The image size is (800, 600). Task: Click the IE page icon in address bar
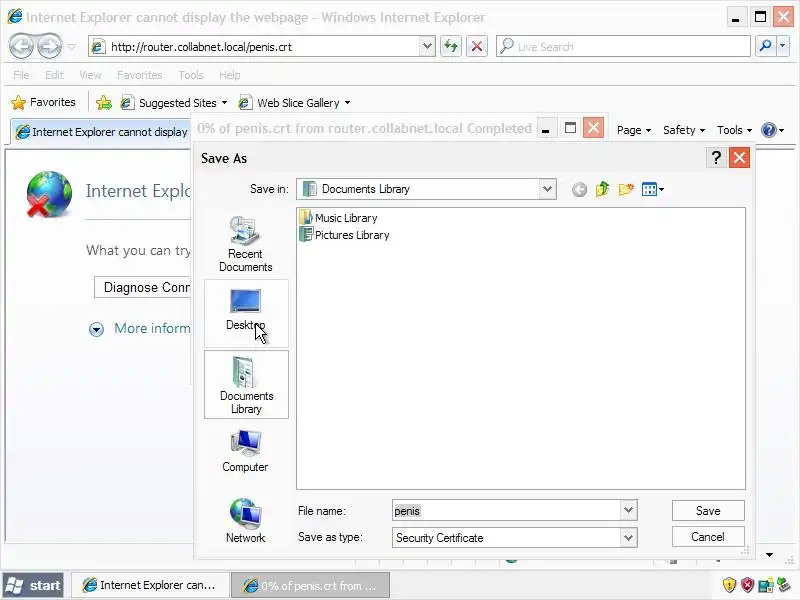pos(97,47)
